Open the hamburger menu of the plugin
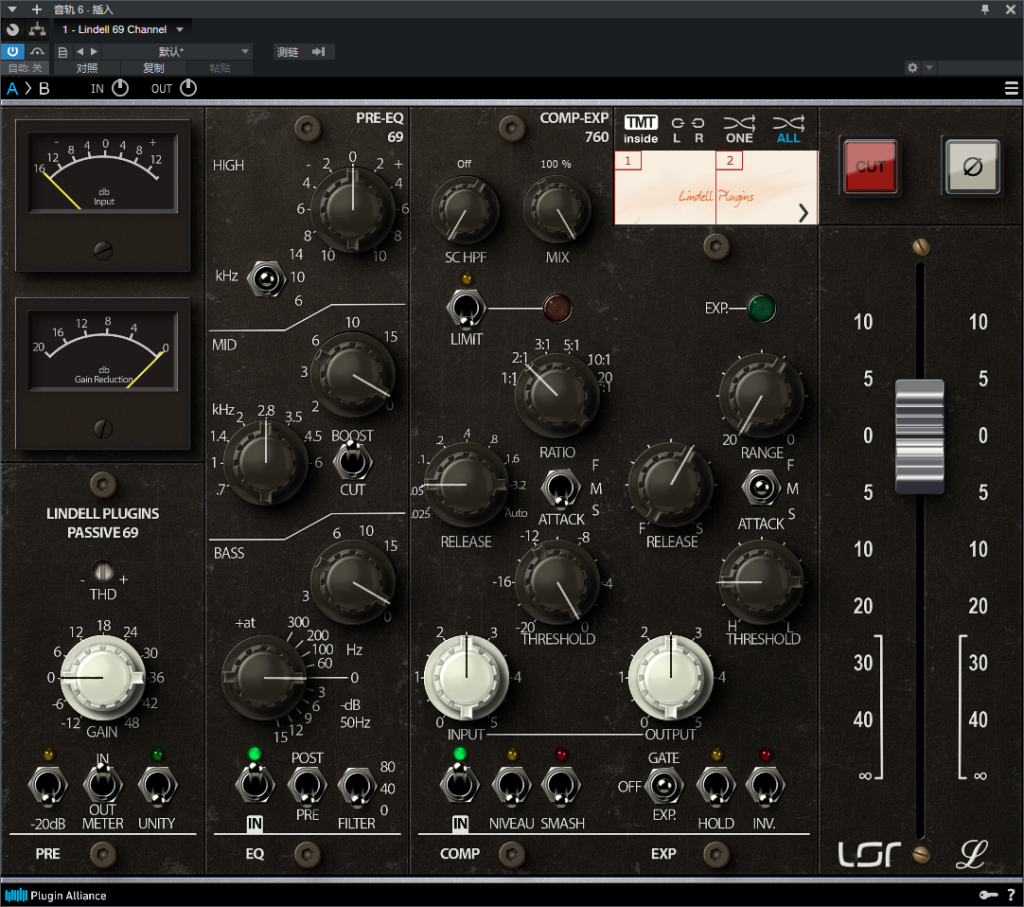Image resolution: width=1024 pixels, height=907 pixels. [x=1011, y=88]
